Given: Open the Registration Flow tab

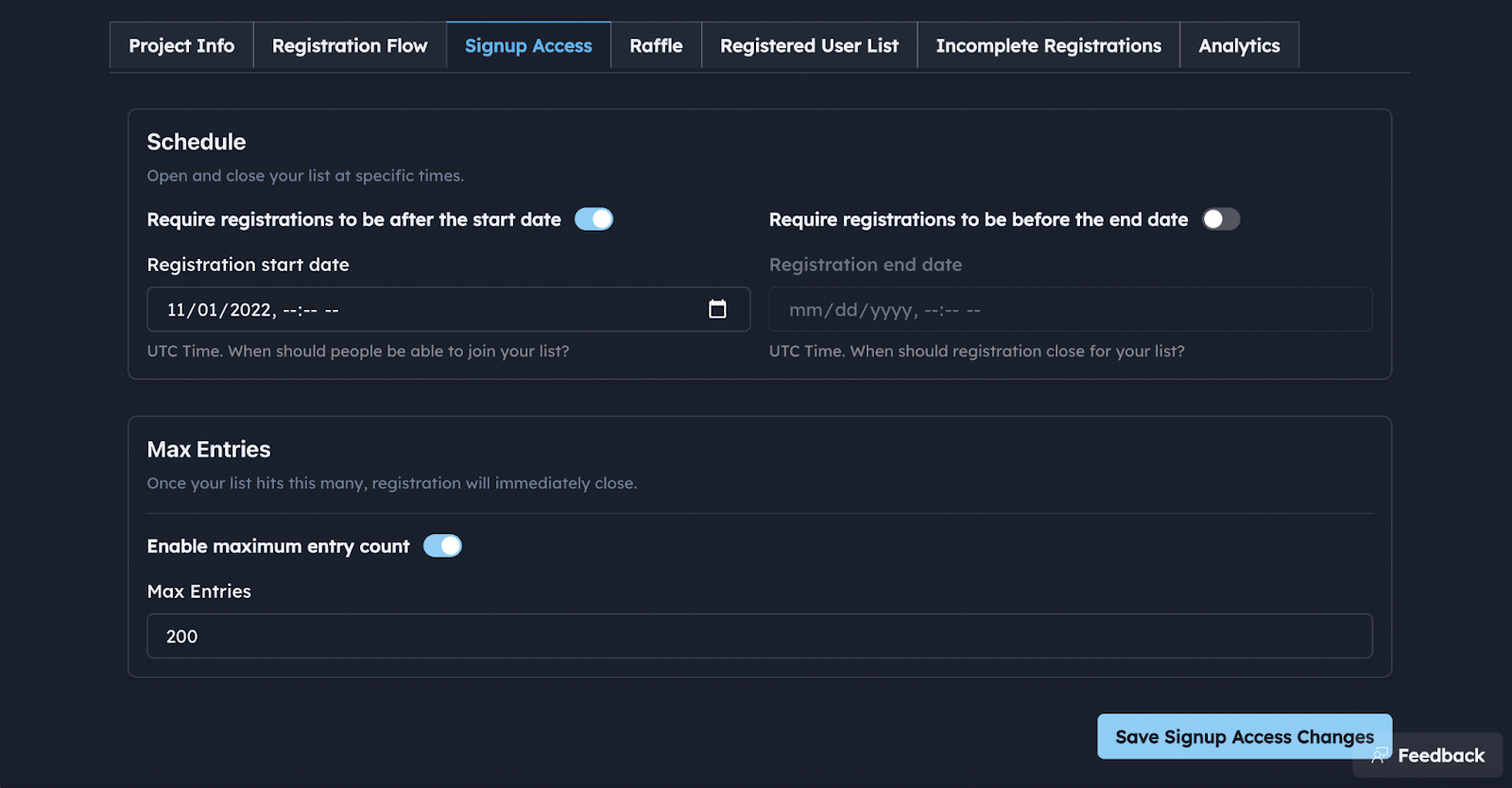Looking at the screenshot, I should pos(350,45).
